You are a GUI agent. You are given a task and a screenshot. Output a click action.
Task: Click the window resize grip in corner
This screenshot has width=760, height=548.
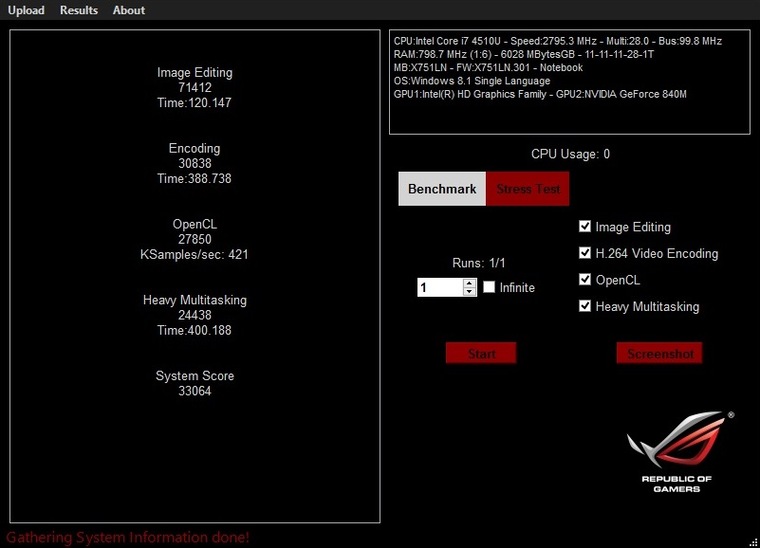[x=753, y=541]
